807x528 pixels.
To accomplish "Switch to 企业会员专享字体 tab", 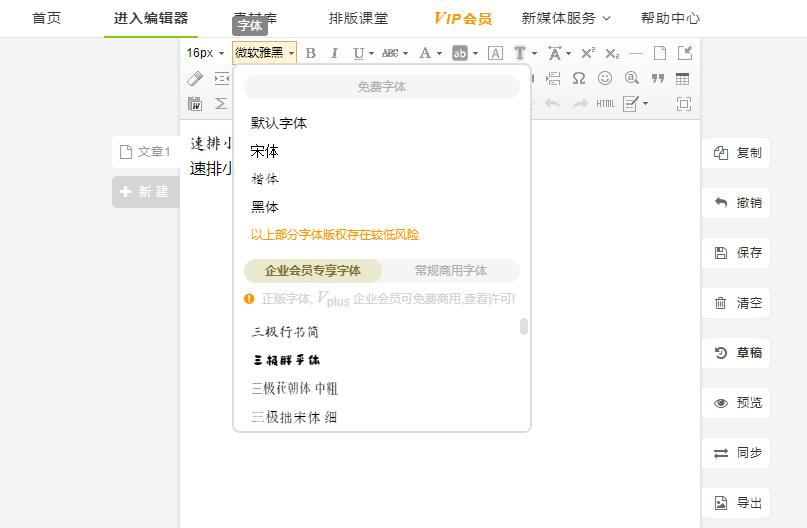I will pos(312,271).
